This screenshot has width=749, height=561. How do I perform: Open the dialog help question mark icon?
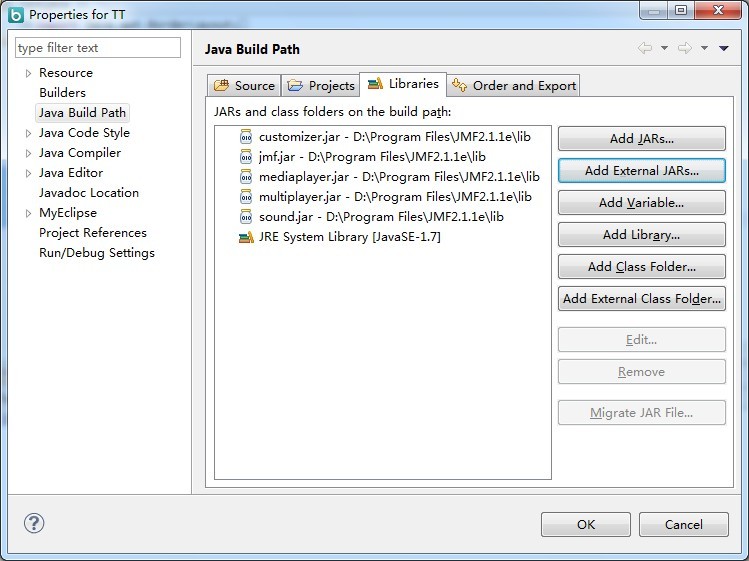pos(34,523)
